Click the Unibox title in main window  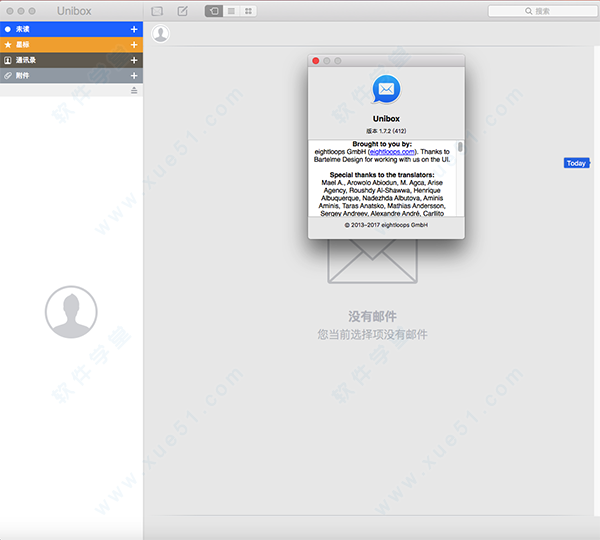tap(74, 11)
